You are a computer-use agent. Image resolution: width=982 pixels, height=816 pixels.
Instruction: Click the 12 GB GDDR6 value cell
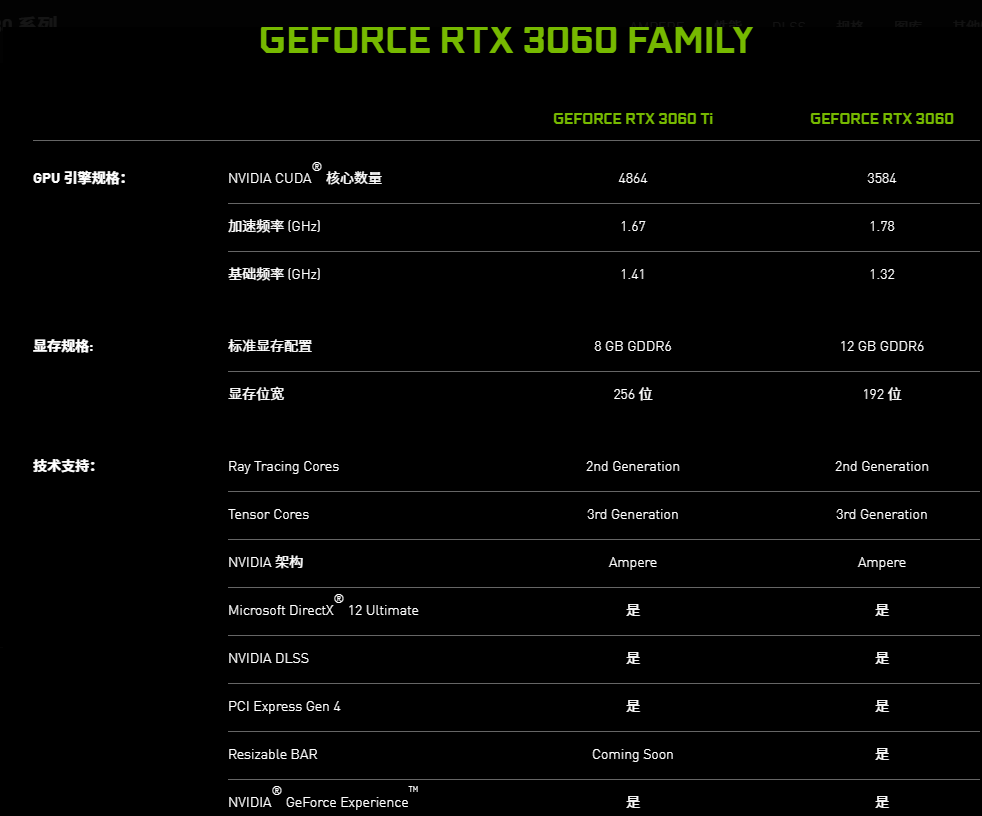[x=881, y=346]
